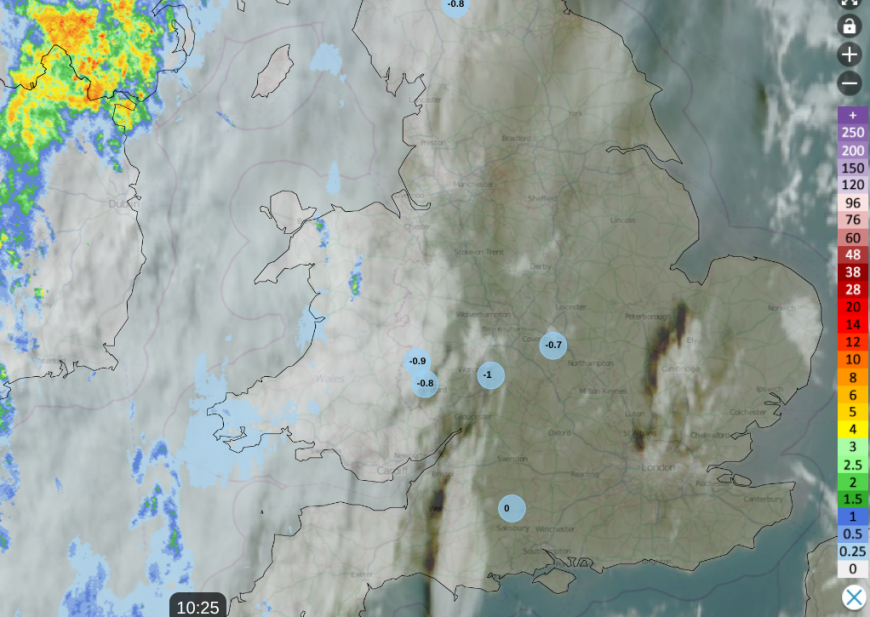This screenshot has height=617, width=870.
Task: Toggle the map lock padlock icon
Action: pos(849,26)
